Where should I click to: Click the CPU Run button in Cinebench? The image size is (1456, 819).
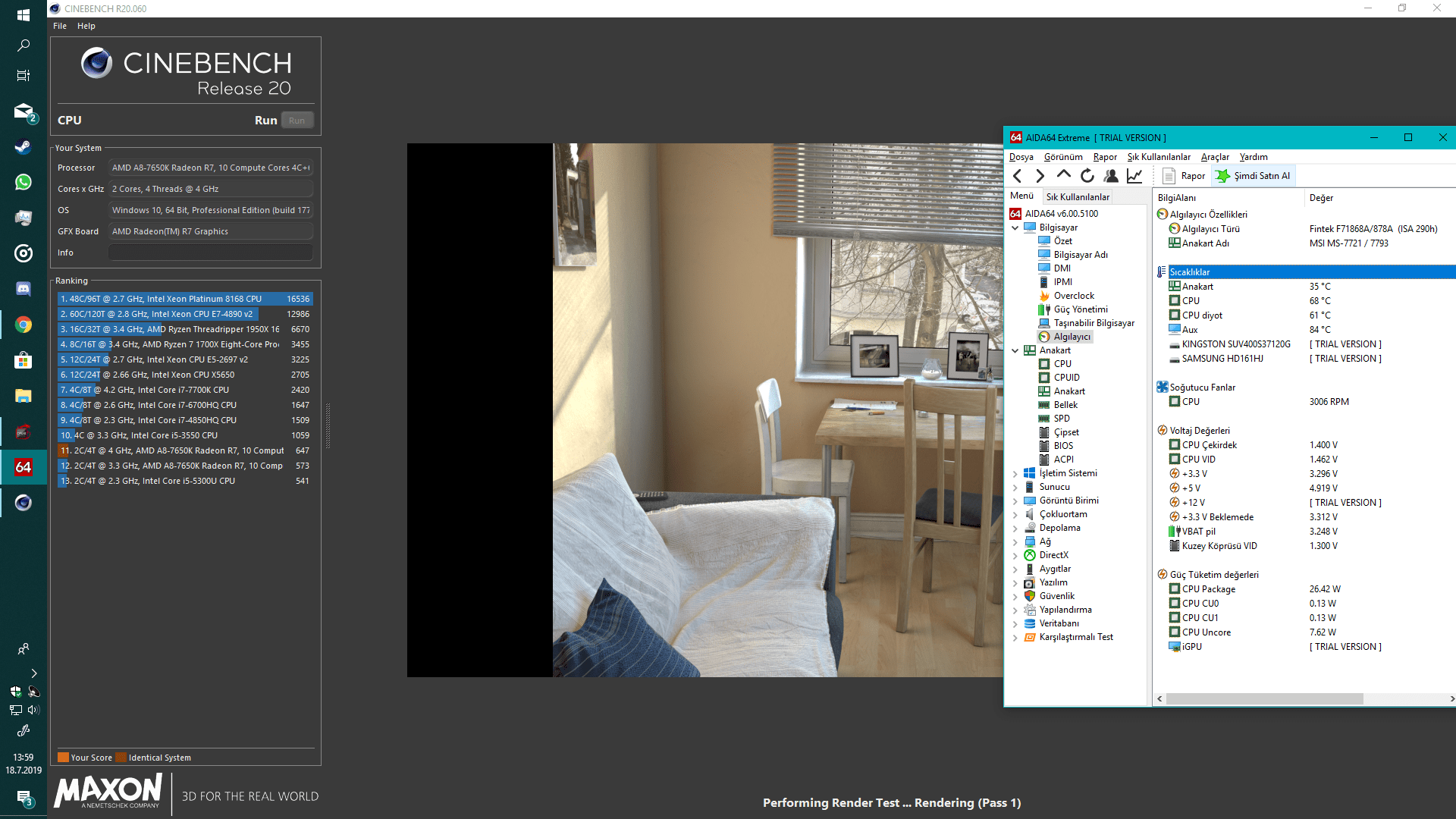pyautogui.click(x=297, y=121)
